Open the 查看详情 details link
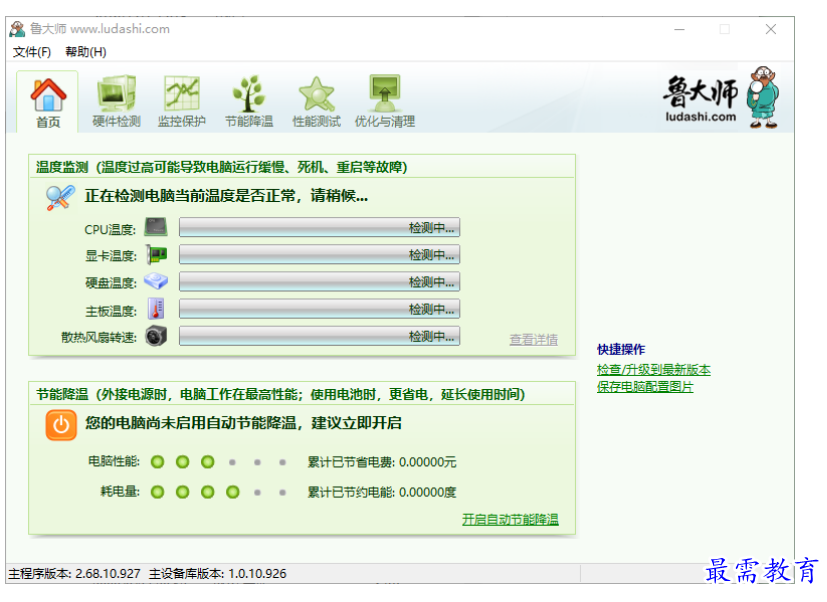The width and height of the screenshot is (827, 602). click(x=534, y=340)
